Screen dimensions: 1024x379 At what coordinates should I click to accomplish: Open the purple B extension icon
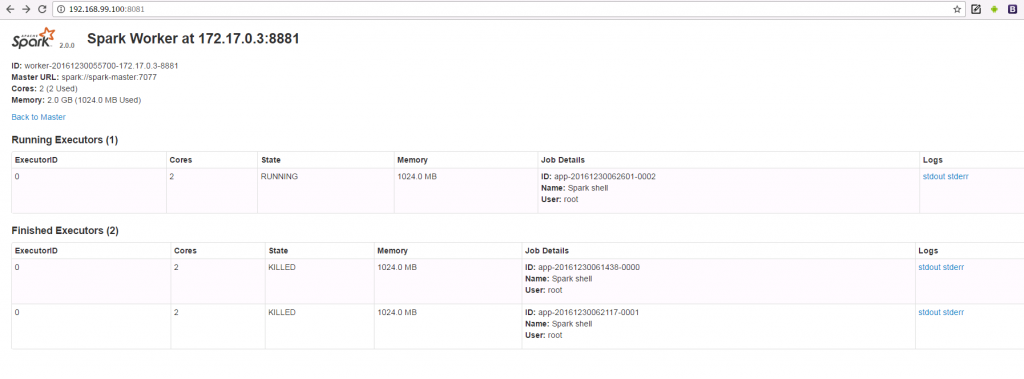[x=1013, y=9]
